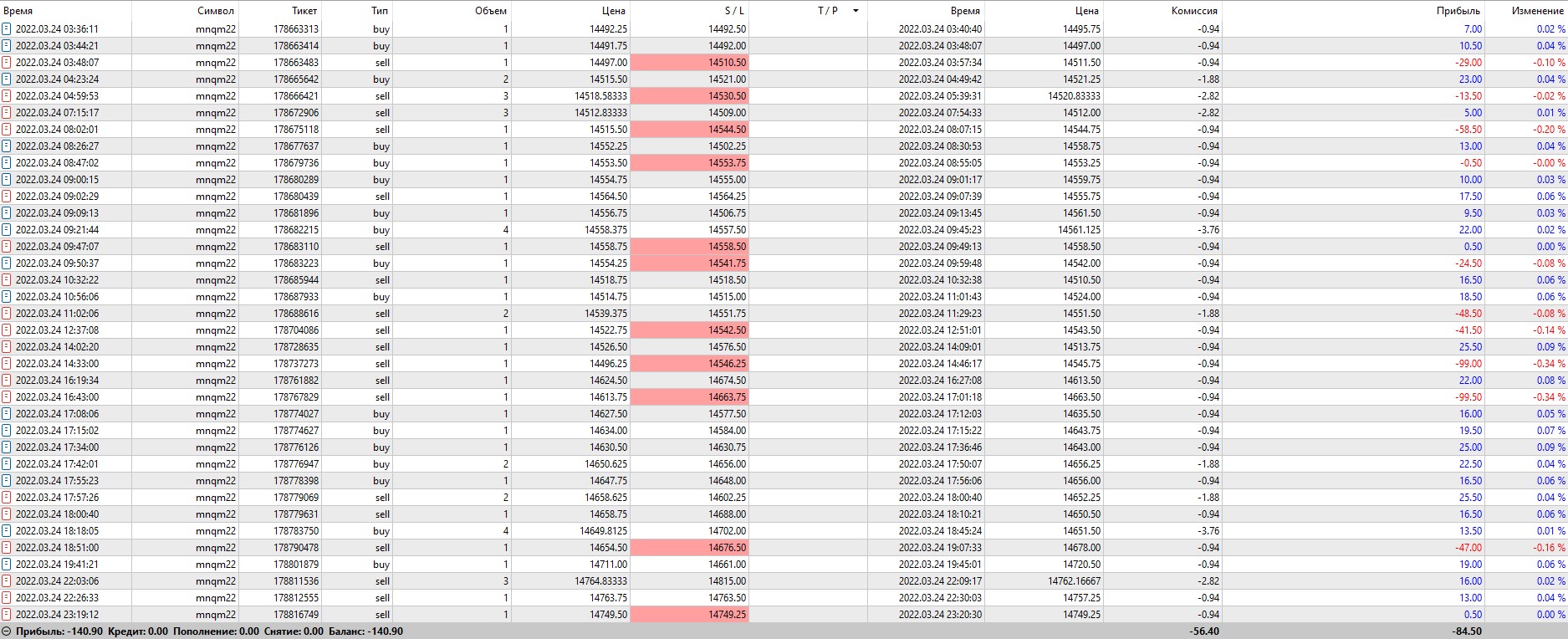
Task: Click the Символ column header
Action: [217, 11]
